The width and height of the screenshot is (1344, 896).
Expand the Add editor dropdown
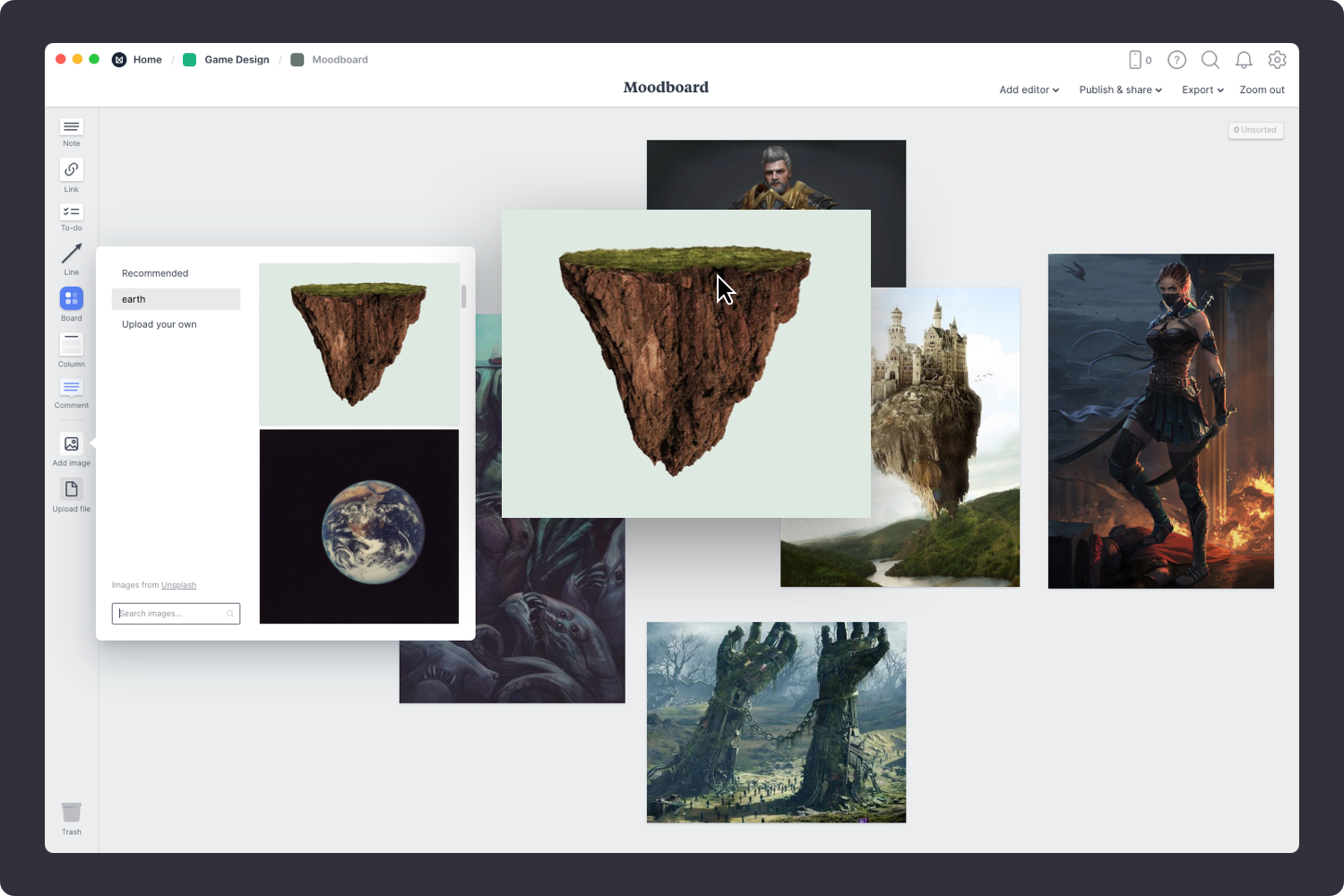1028,90
